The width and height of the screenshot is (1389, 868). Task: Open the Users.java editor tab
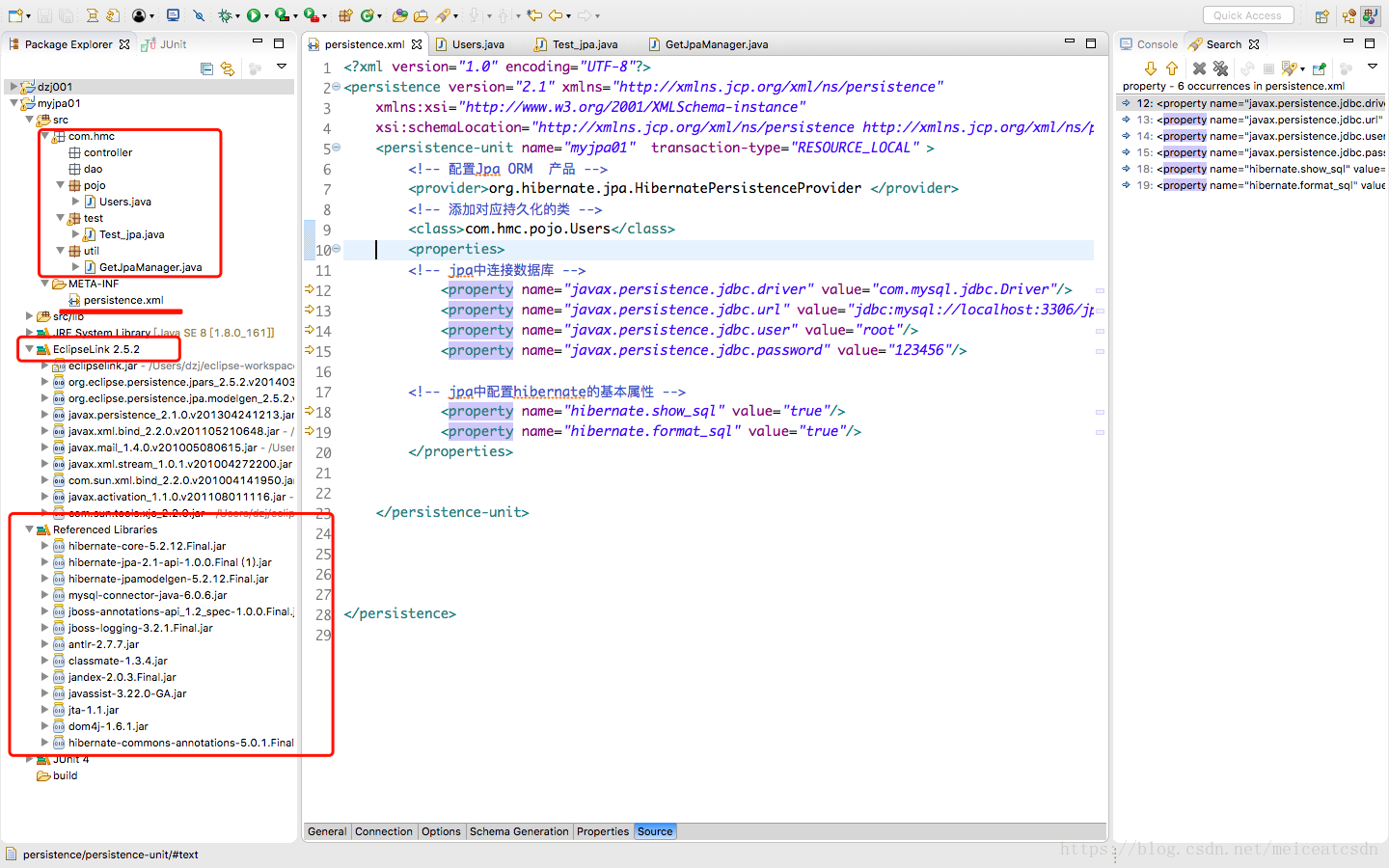tap(470, 44)
